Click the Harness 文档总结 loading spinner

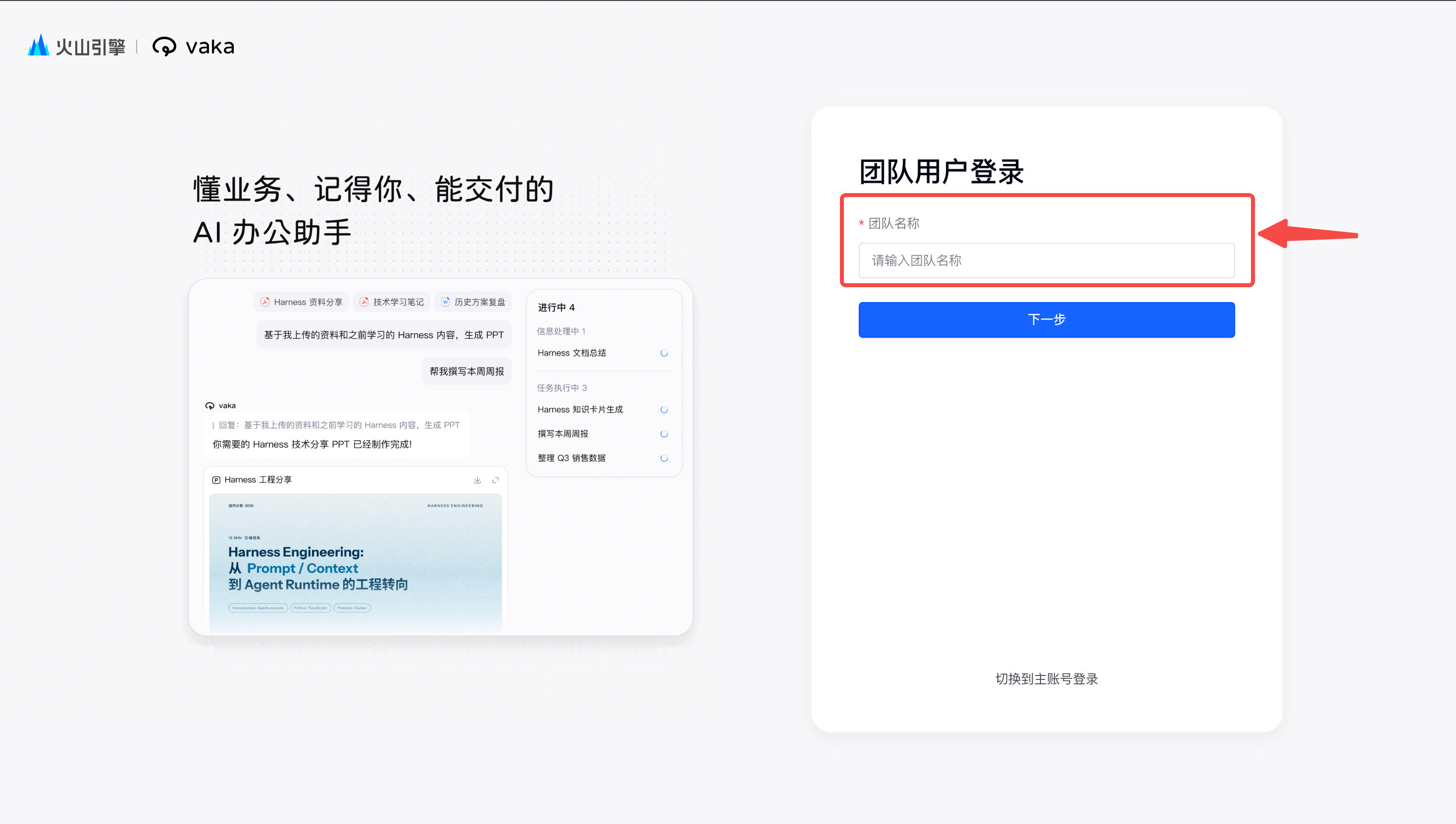click(x=664, y=353)
